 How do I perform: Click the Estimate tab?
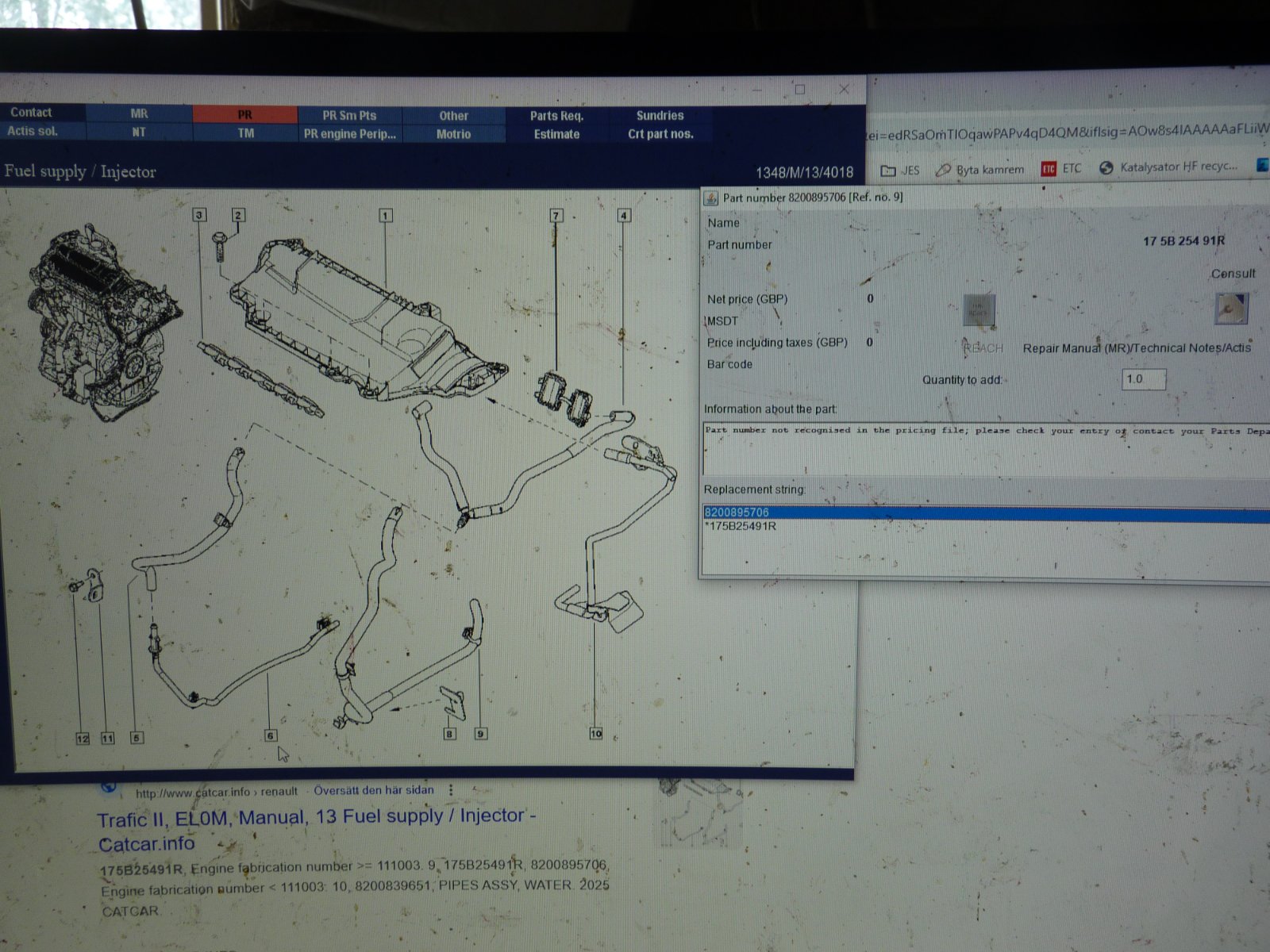pos(556,134)
